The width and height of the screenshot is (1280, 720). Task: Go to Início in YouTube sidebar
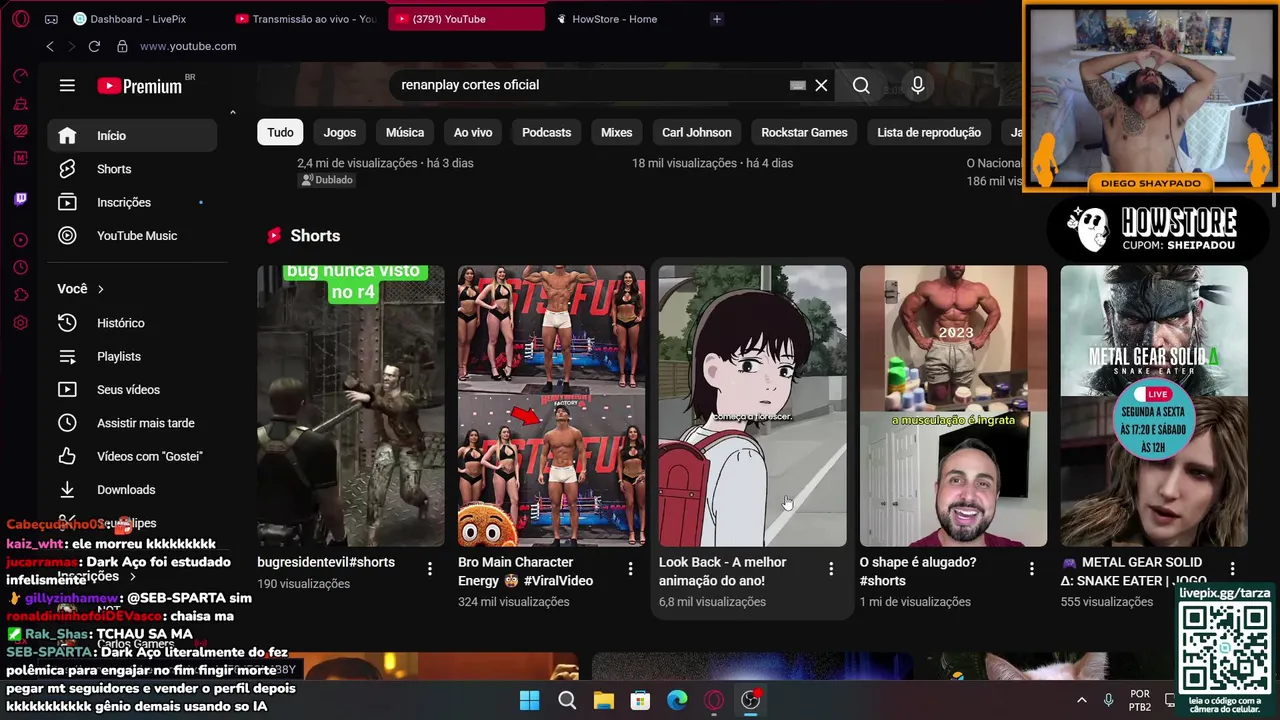[x=132, y=136]
